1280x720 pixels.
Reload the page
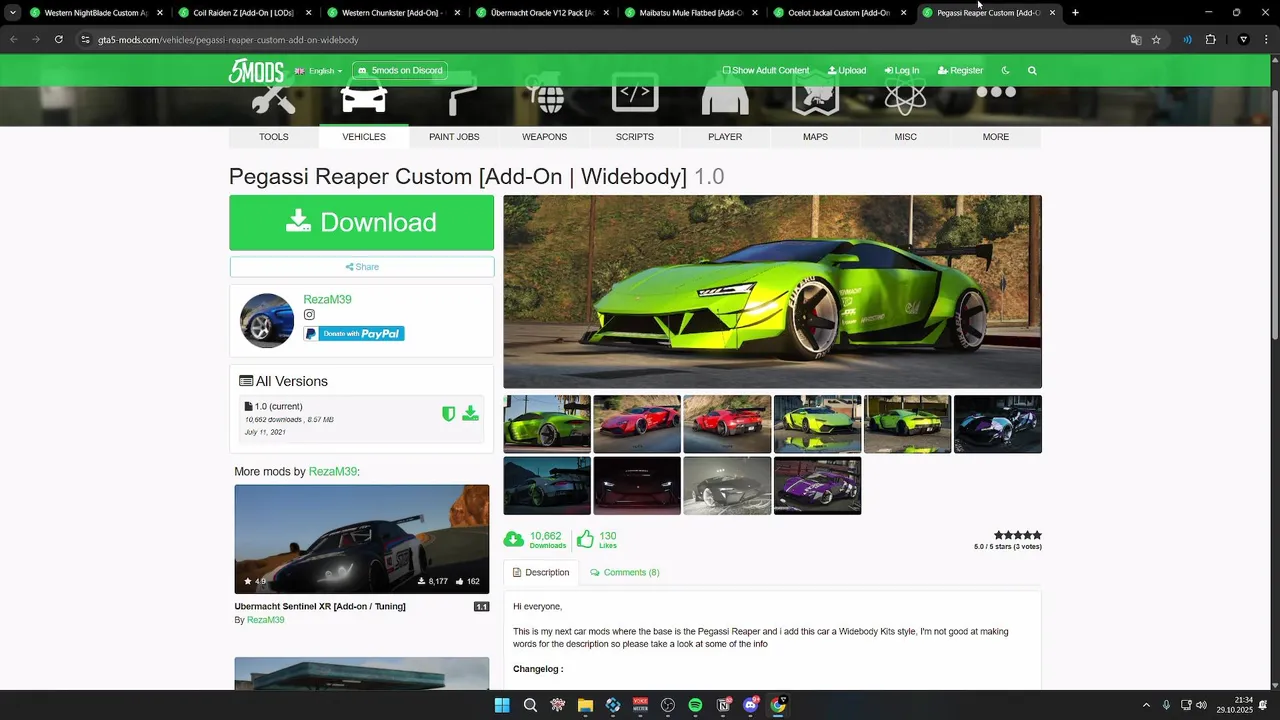[x=59, y=40]
